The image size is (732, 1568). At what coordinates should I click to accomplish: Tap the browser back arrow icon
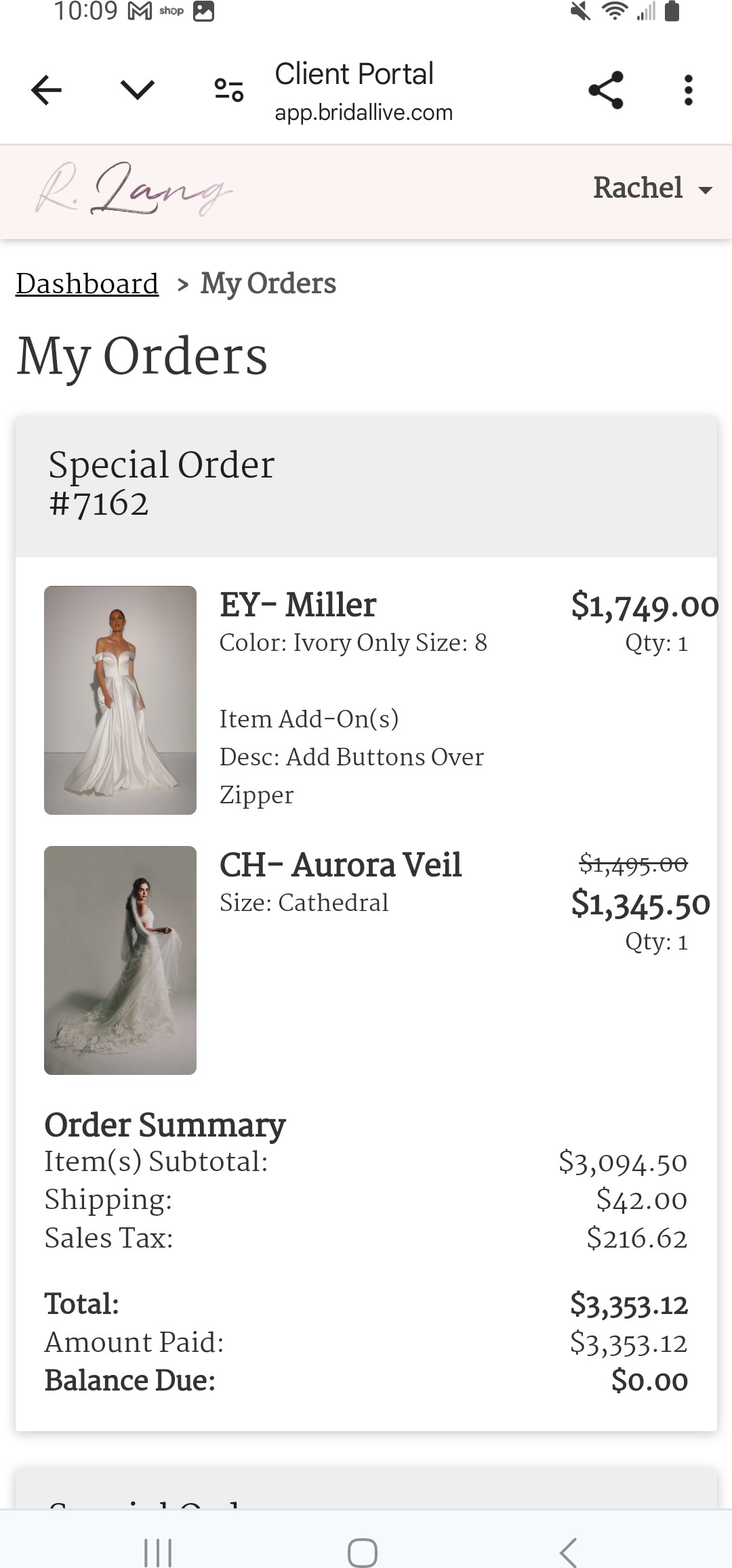[x=46, y=90]
